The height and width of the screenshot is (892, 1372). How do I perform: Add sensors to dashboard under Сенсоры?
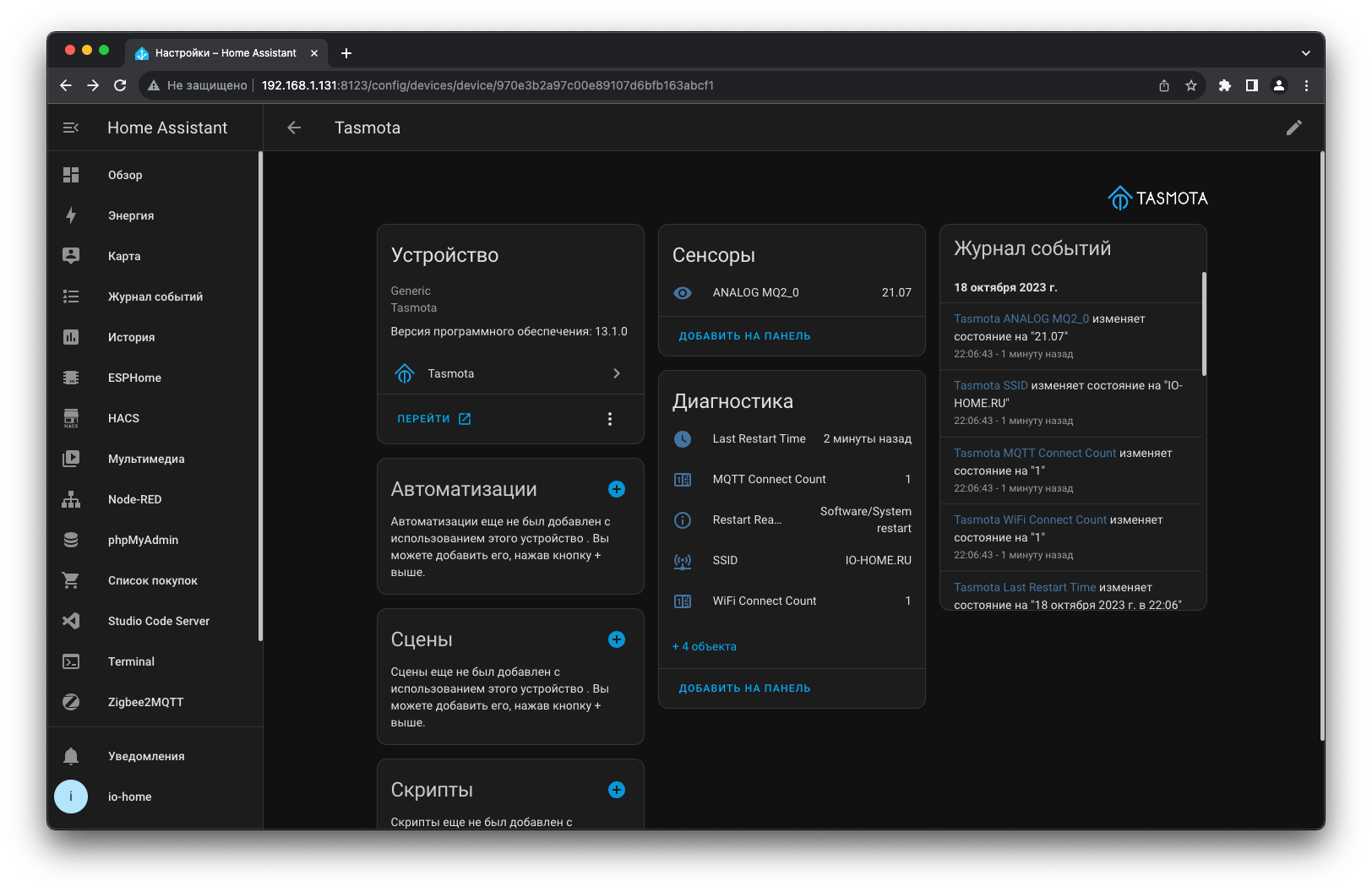click(744, 336)
